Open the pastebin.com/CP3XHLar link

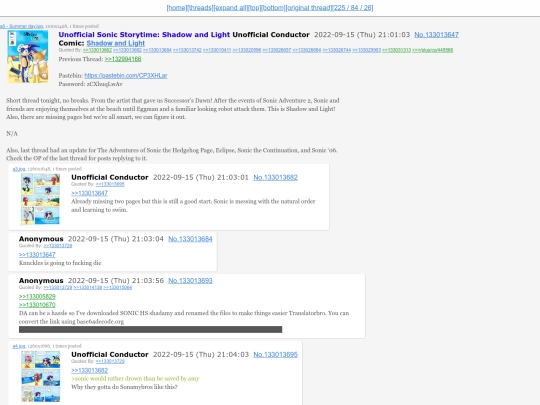(x=126, y=76)
